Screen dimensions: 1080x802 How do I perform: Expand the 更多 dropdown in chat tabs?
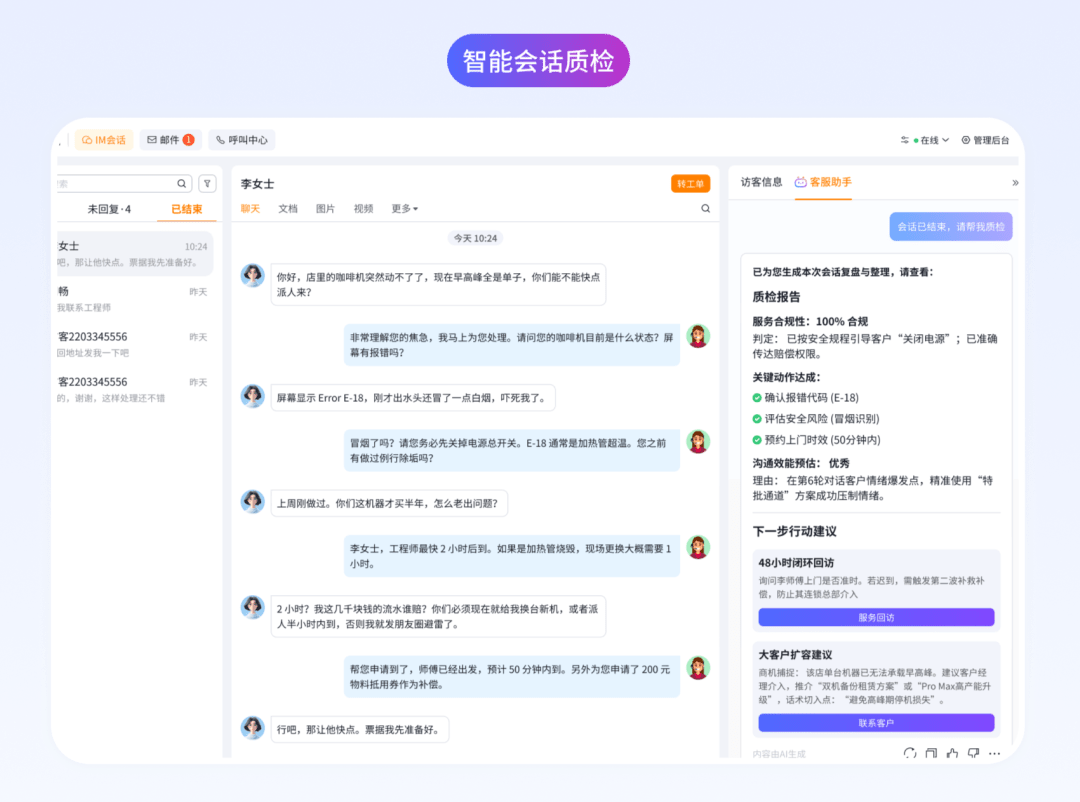[404, 209]
